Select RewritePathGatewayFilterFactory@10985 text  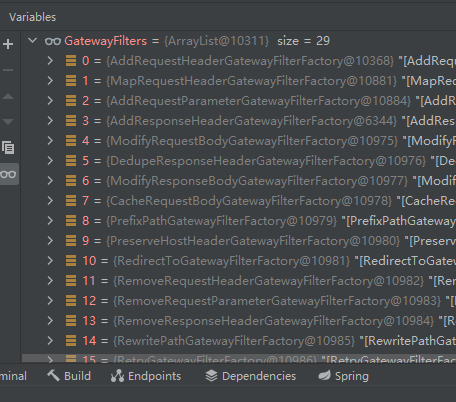(234, 341)
